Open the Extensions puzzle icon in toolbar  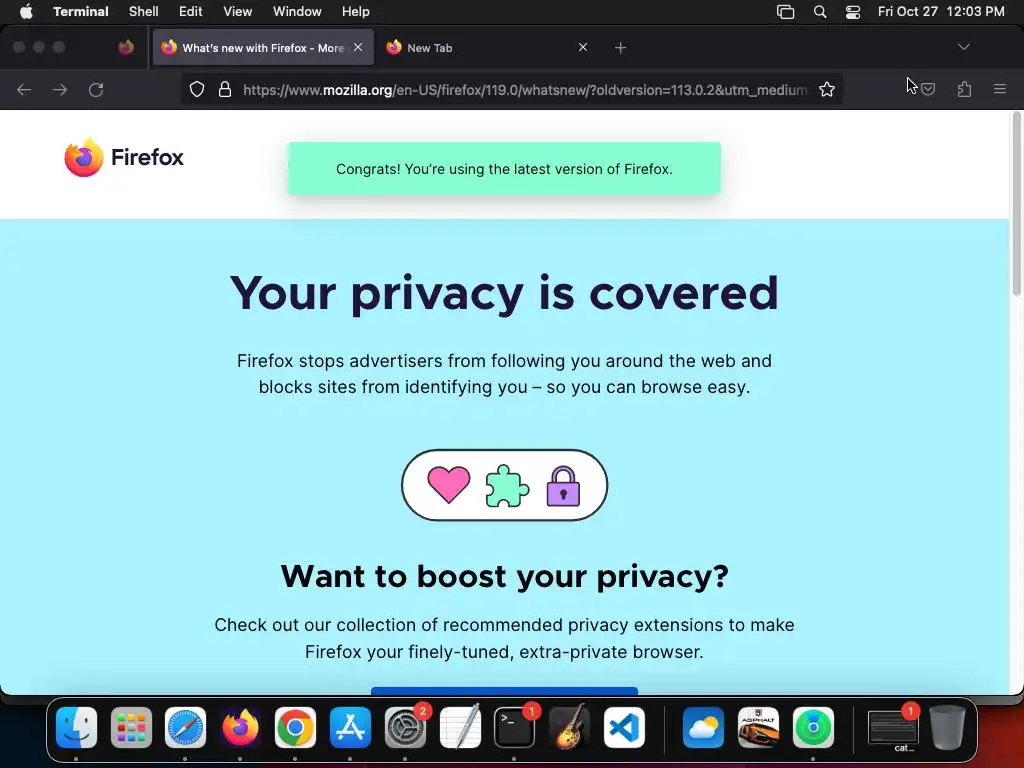coord(965,89)
